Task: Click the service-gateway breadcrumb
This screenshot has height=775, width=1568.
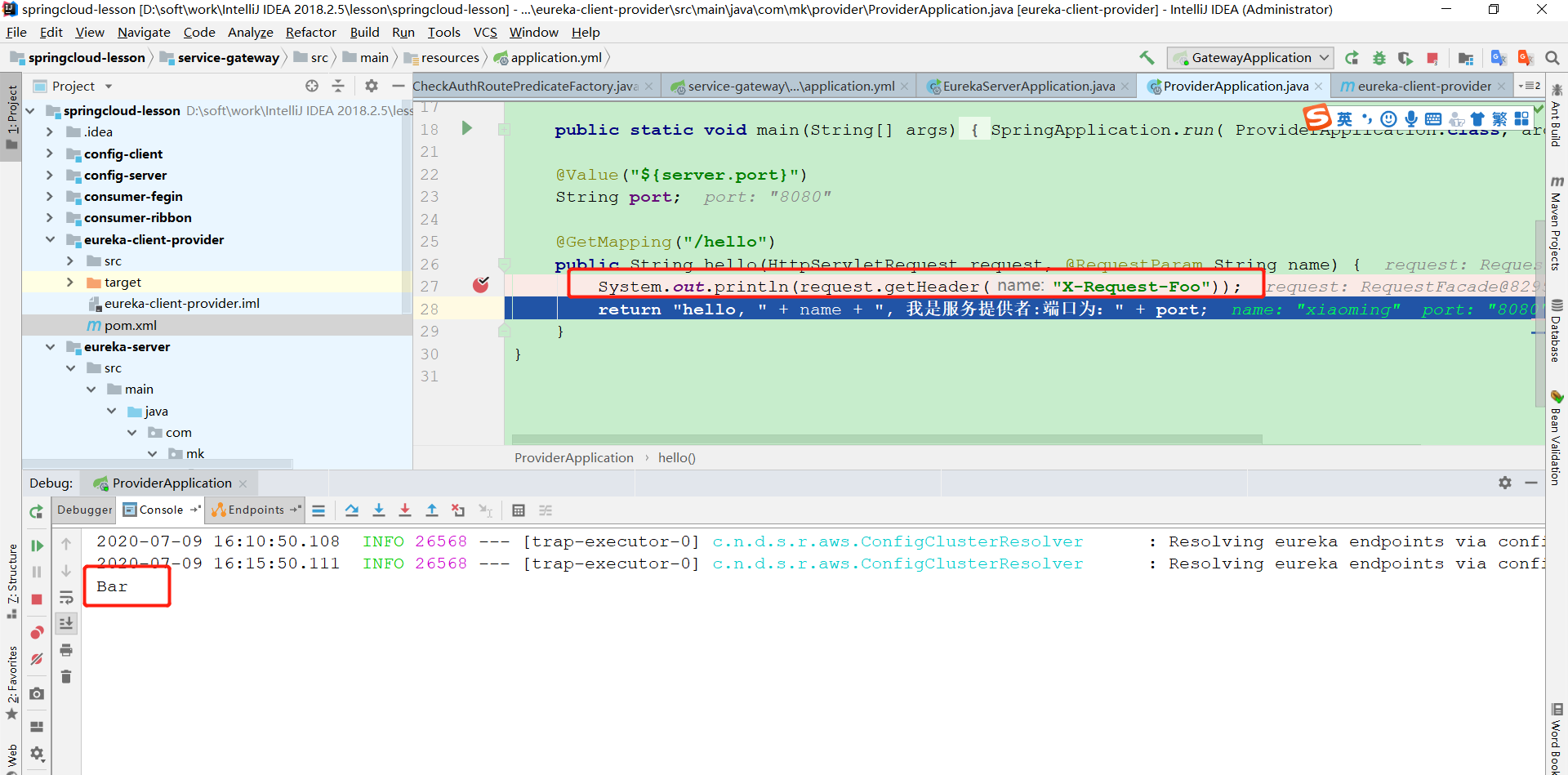Action: pos(228,58)
